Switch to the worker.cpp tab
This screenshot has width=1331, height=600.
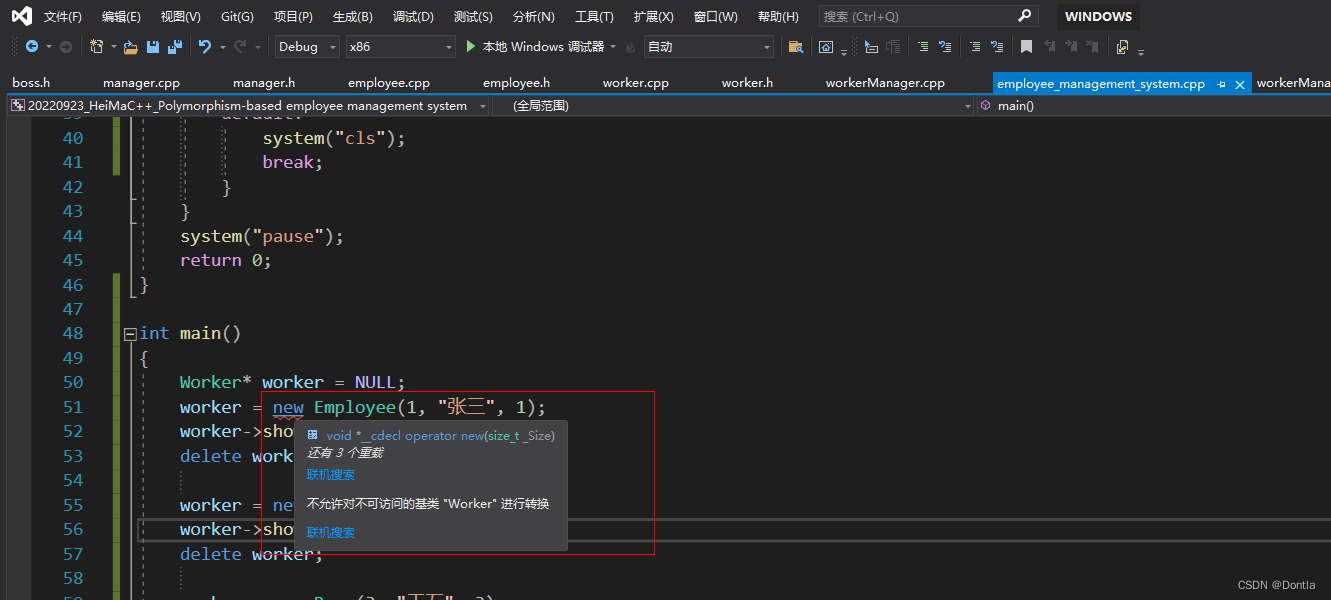635,82
